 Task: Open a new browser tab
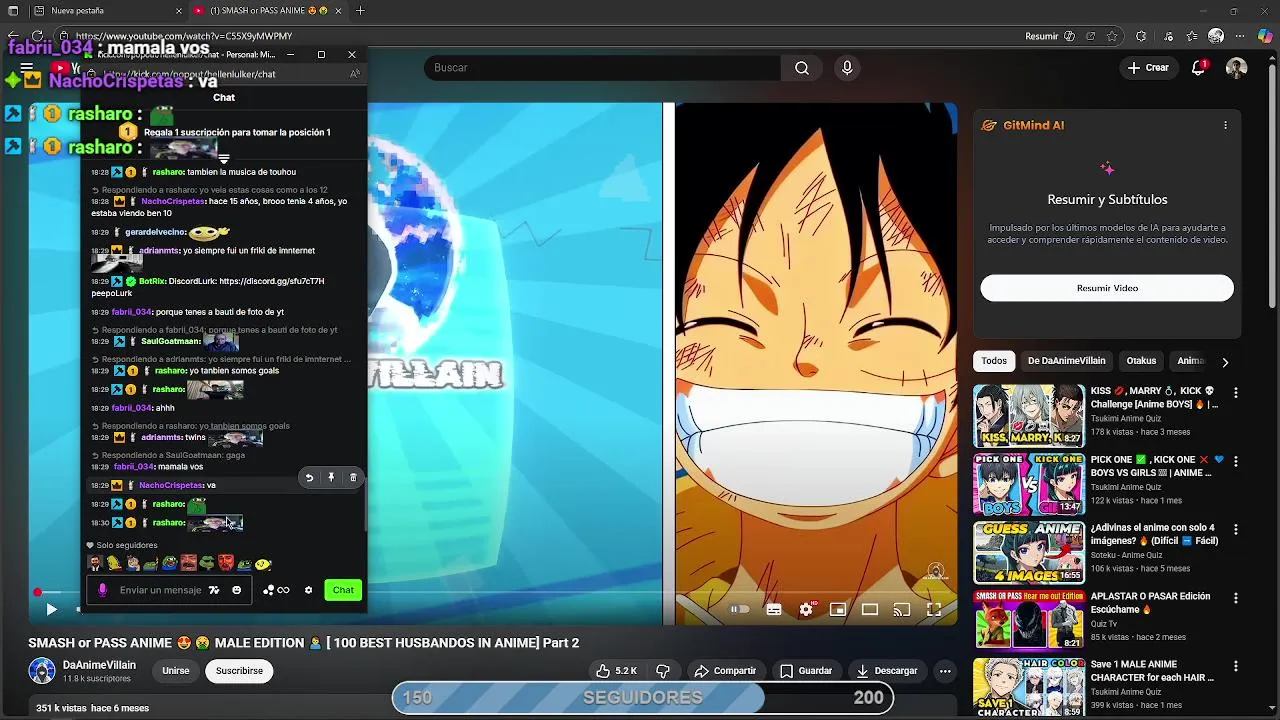(x=360, y=11)
